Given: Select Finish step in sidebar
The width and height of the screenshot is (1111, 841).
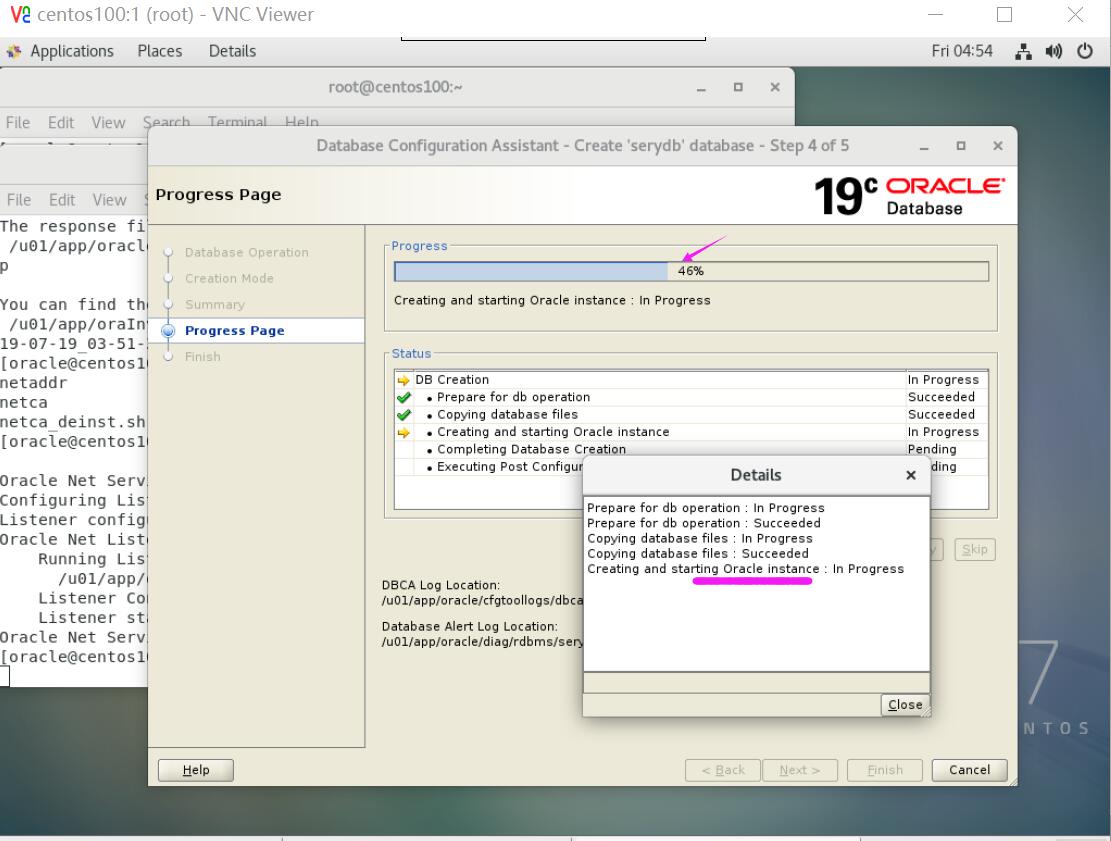Looking at the screenshot, I should (203, 356).
